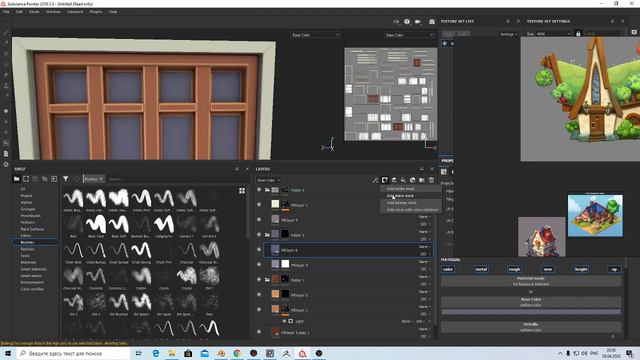
Task: Toggle the color channel button in Material
Action: [x=448, y=269]
